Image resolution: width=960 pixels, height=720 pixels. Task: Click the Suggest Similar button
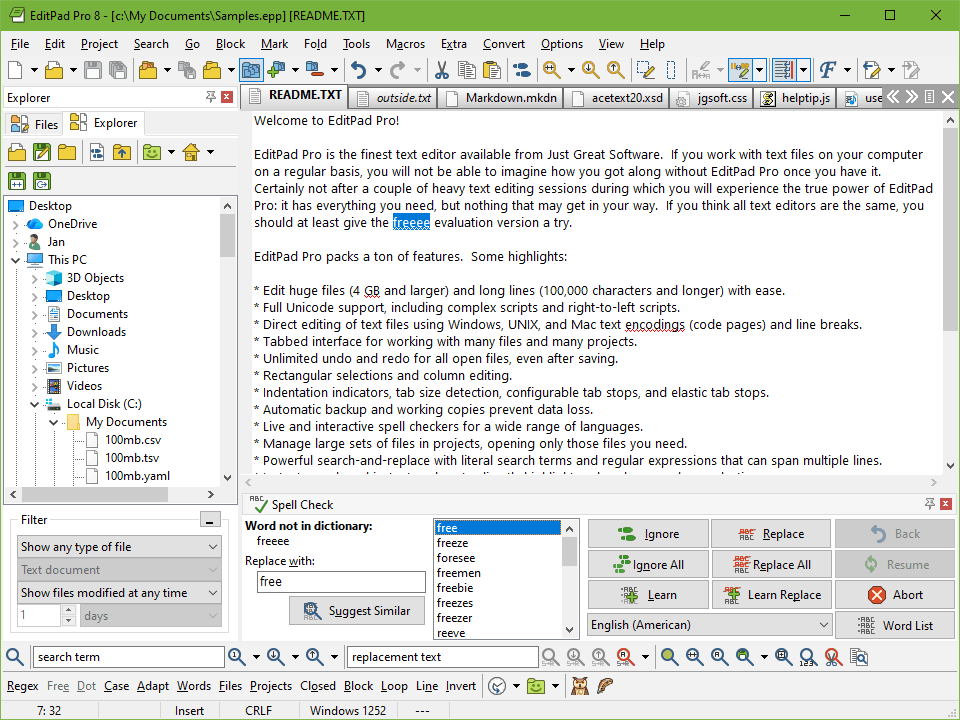(357, 611)
